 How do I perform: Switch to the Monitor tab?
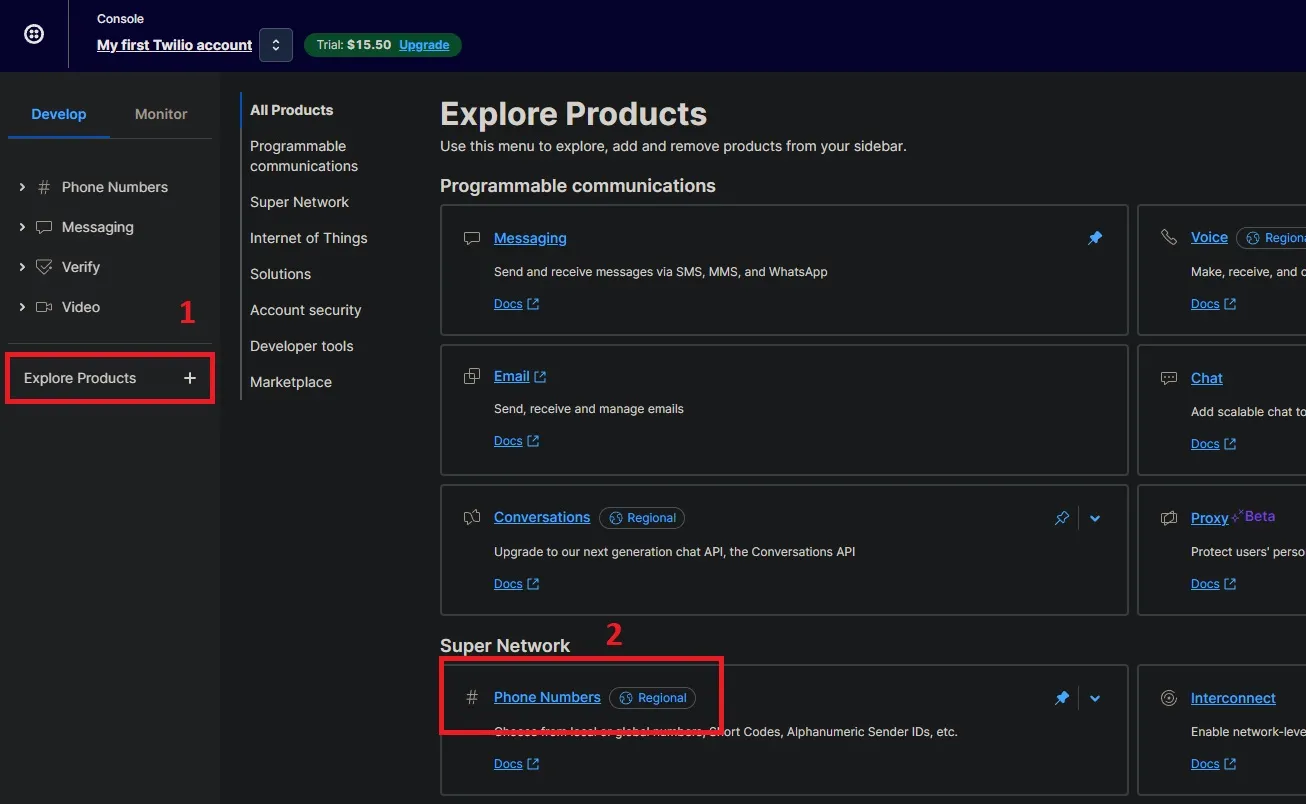(161, 114)
